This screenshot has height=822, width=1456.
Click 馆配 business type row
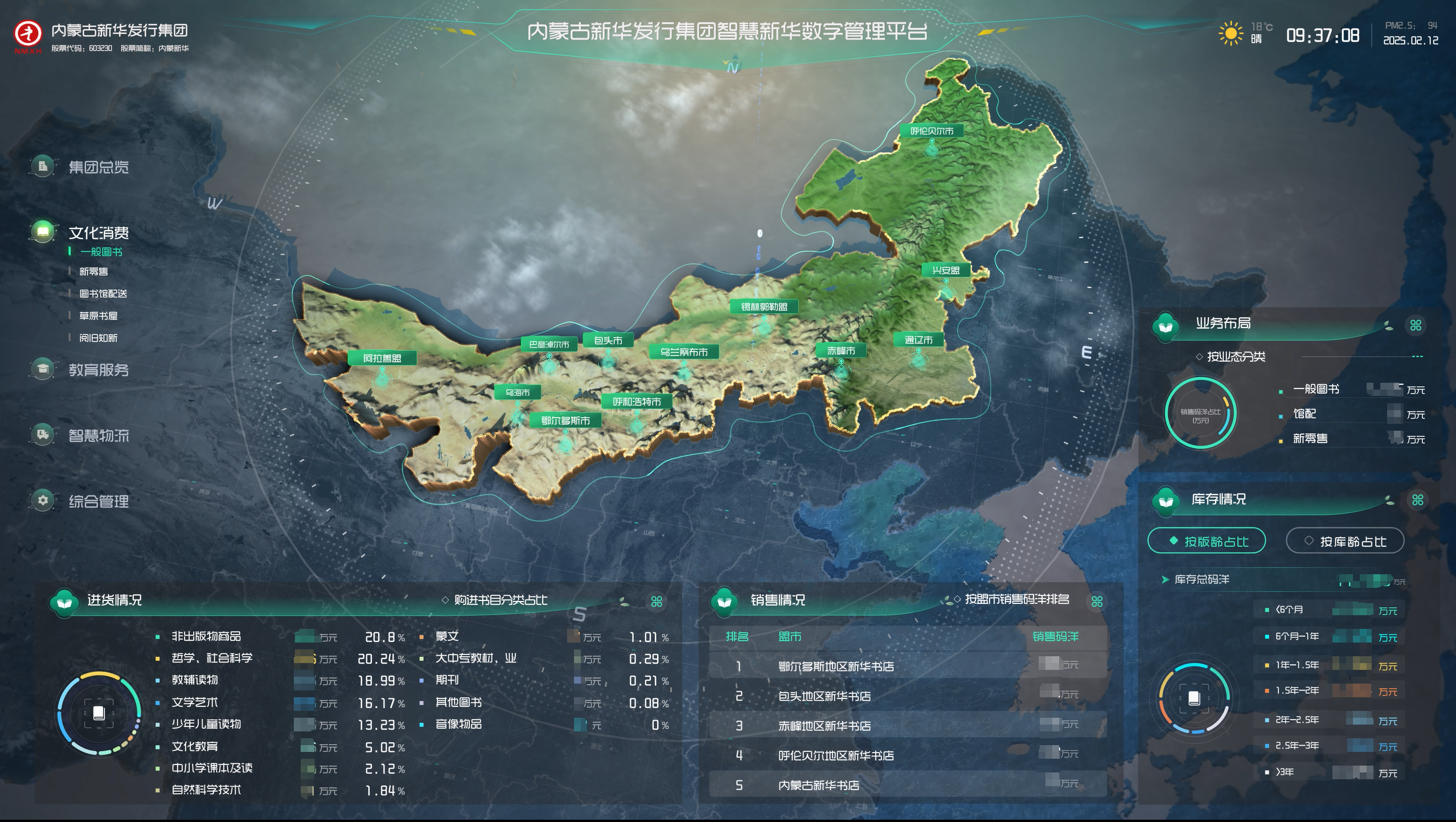pyautogui.click(x=1352, y=414)
